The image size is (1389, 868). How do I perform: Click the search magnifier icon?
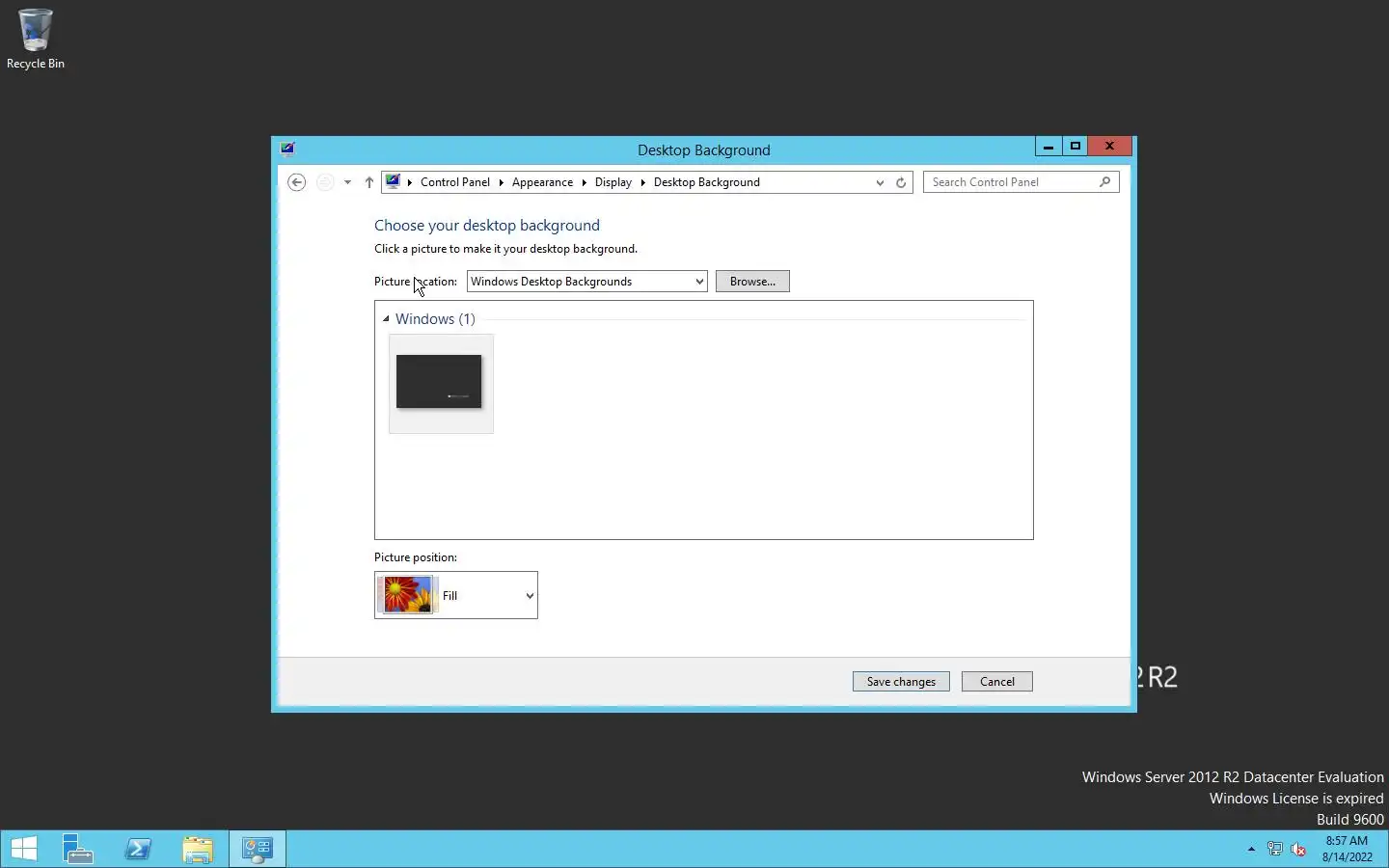(1105, 181)
